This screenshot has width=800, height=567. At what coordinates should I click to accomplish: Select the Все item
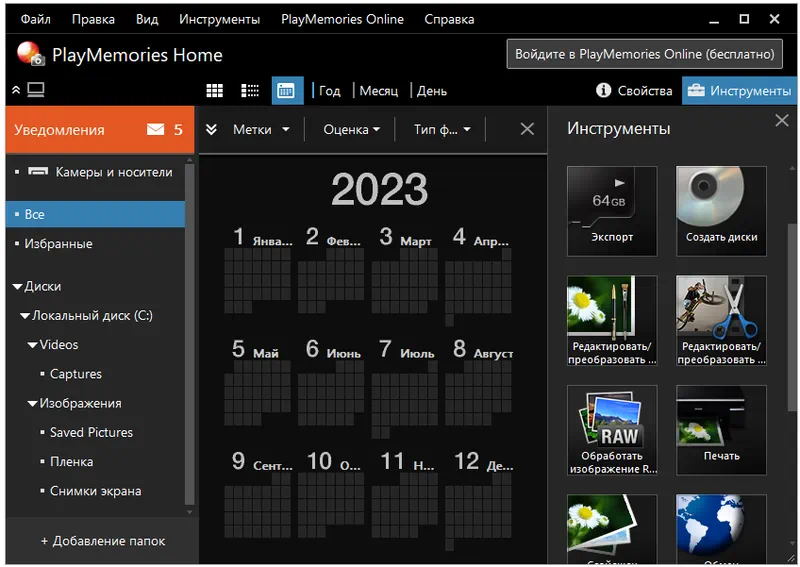point(95,214)
